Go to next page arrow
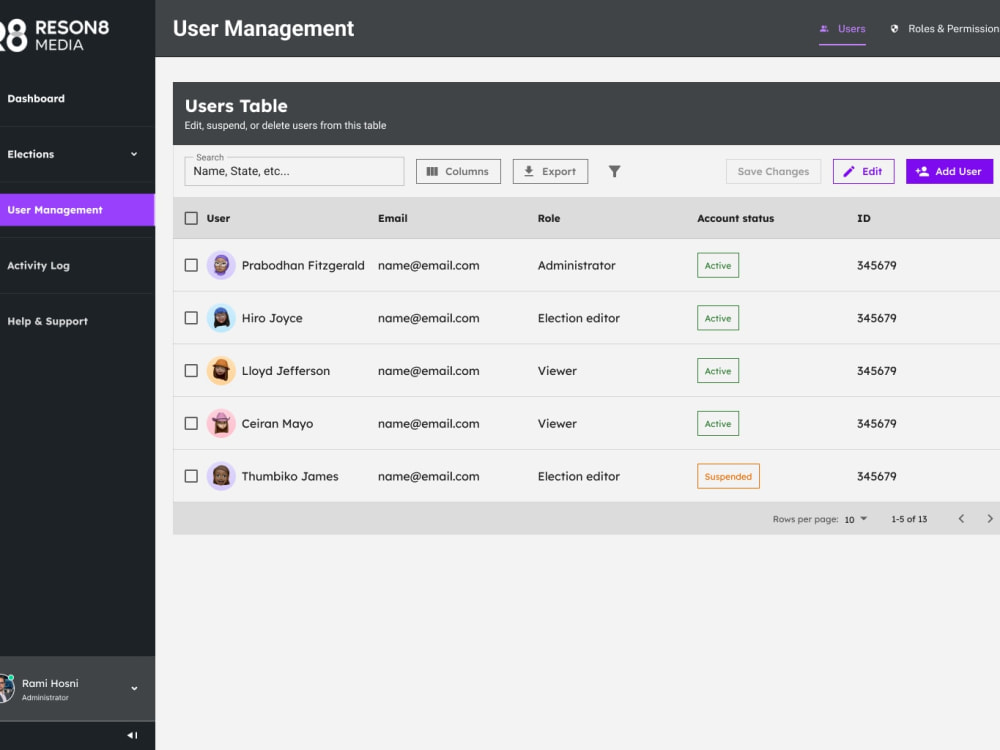 tap(989, 519)
